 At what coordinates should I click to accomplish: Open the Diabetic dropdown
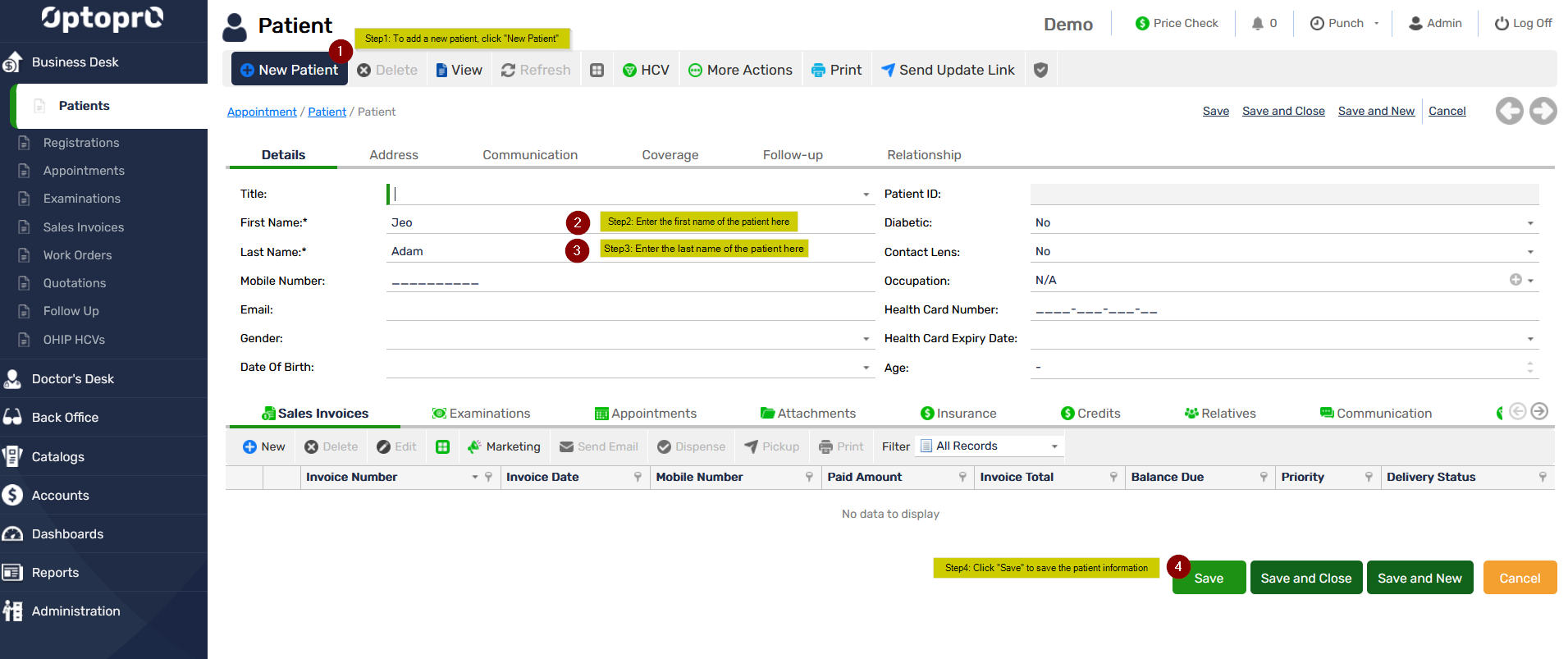(1529, 223)
